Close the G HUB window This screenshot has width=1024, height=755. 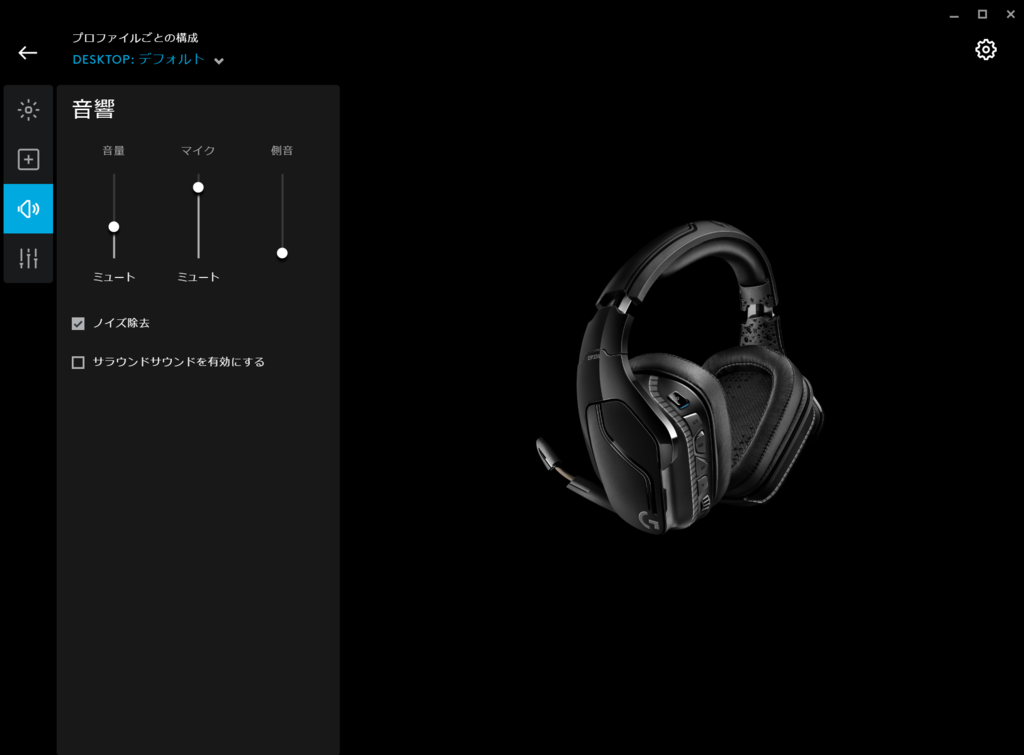1010,14
